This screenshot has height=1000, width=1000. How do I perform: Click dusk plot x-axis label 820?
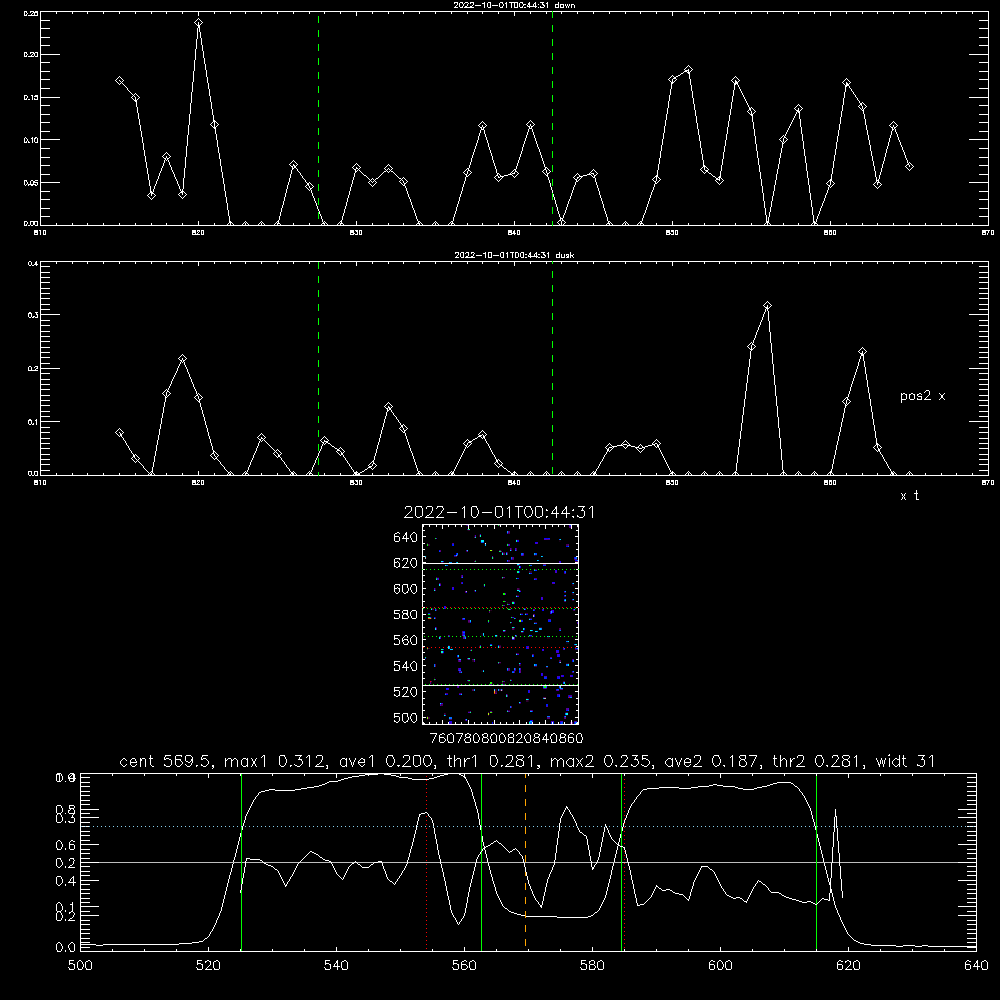[198, 483]
